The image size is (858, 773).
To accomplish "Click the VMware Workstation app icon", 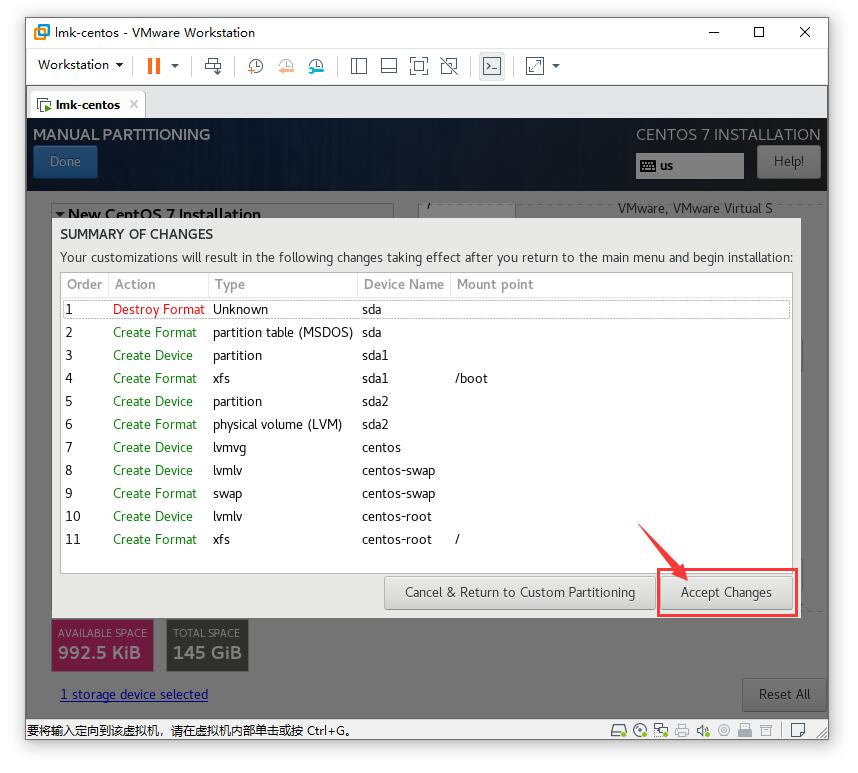I will 42,32.
